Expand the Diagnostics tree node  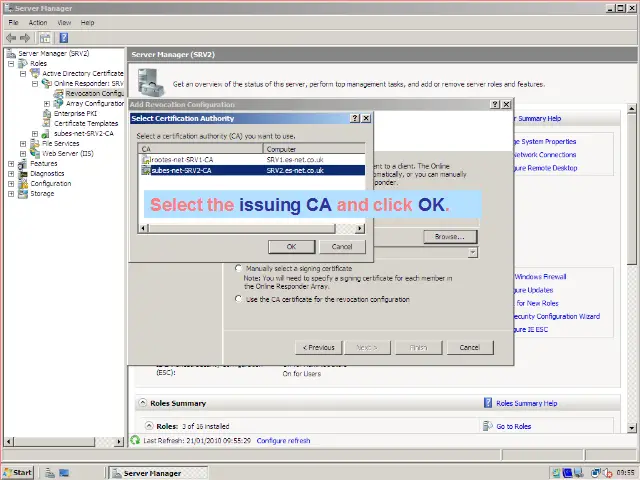11,173
